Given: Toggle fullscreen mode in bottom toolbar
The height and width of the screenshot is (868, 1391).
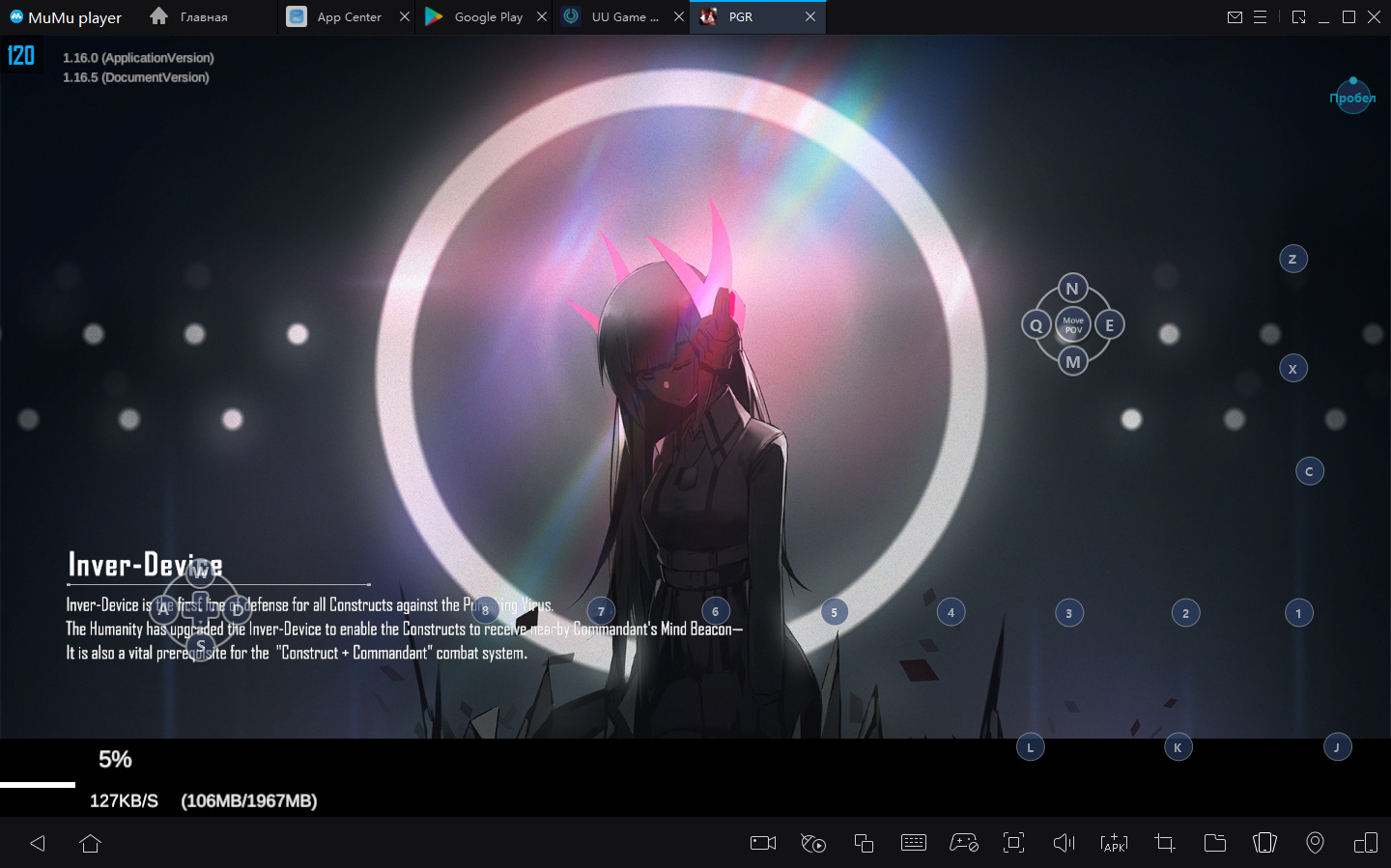Looking at the screenshot, I should 1013,843.
